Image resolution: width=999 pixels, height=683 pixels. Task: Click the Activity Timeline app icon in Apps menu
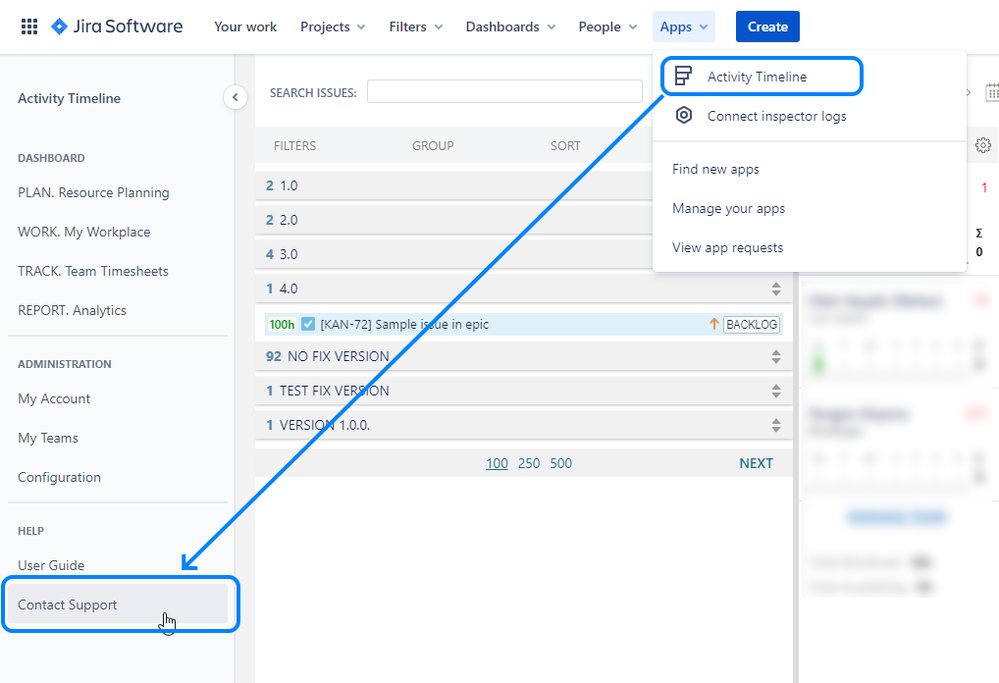pos(683,76)
